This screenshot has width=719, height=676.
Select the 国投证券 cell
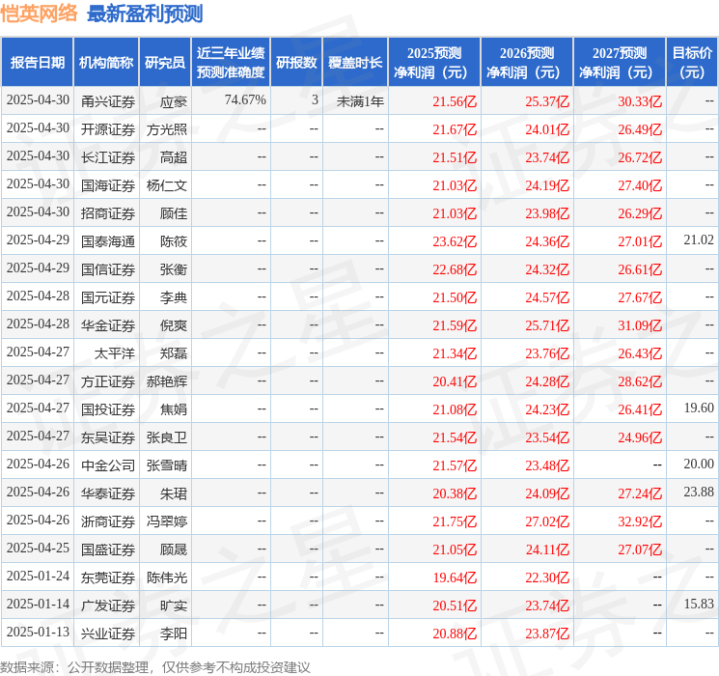(108, 410)
